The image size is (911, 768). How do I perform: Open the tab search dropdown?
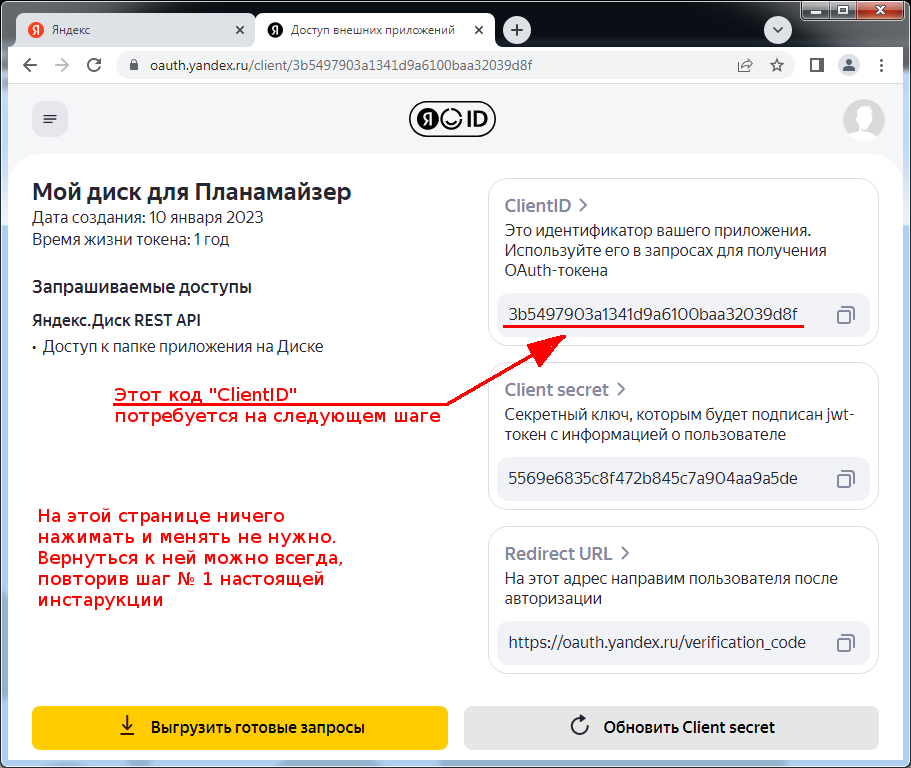[x=777, y=30]
